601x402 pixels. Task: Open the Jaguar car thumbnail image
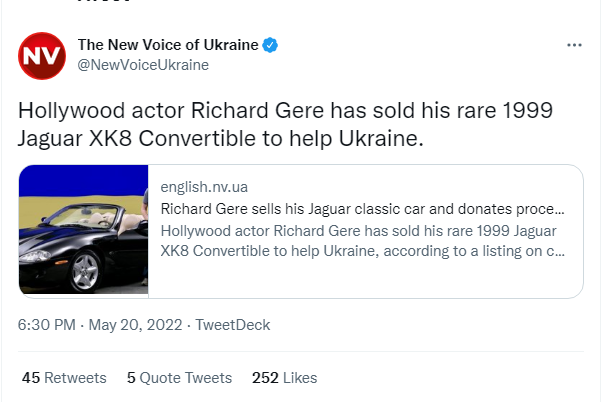pyautogui.click(x=84, y=231)
